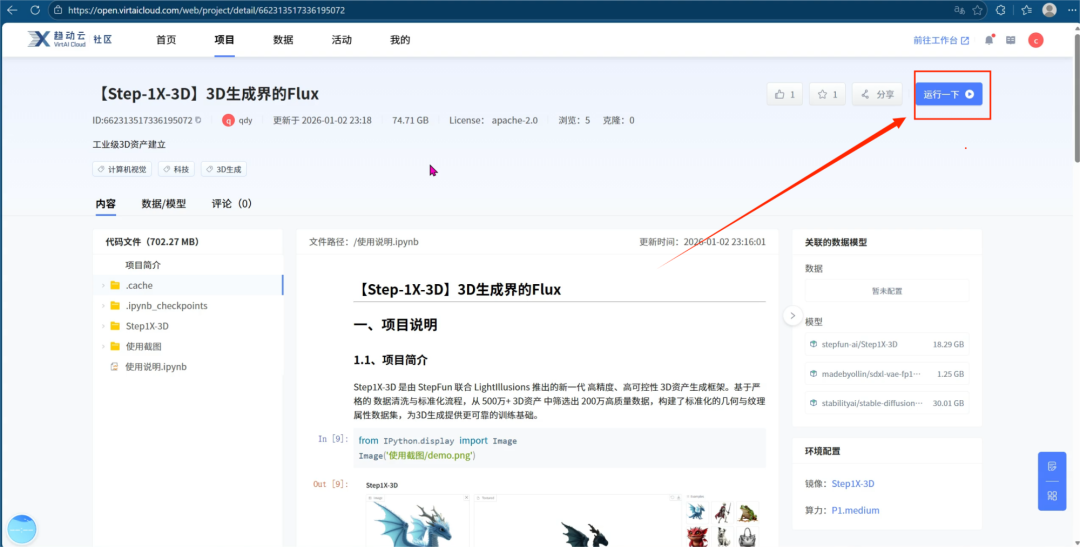The image size is (1080, 547).
Task: Click the cube icon beside madebyollin/sdxl-vae-fp1
Action: pos(813,373)
